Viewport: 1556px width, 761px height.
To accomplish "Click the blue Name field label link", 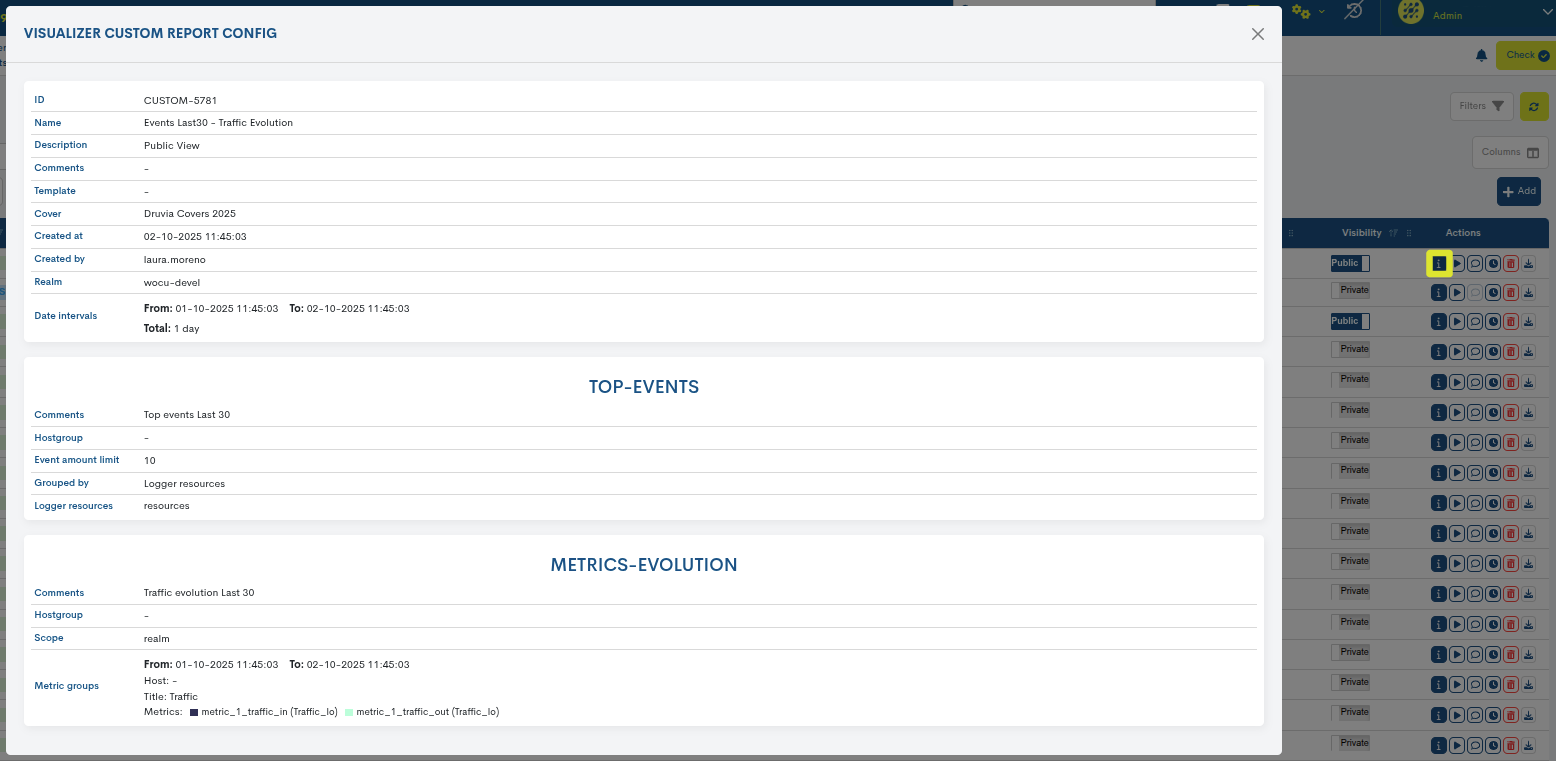I will click(x=48, y=122).
